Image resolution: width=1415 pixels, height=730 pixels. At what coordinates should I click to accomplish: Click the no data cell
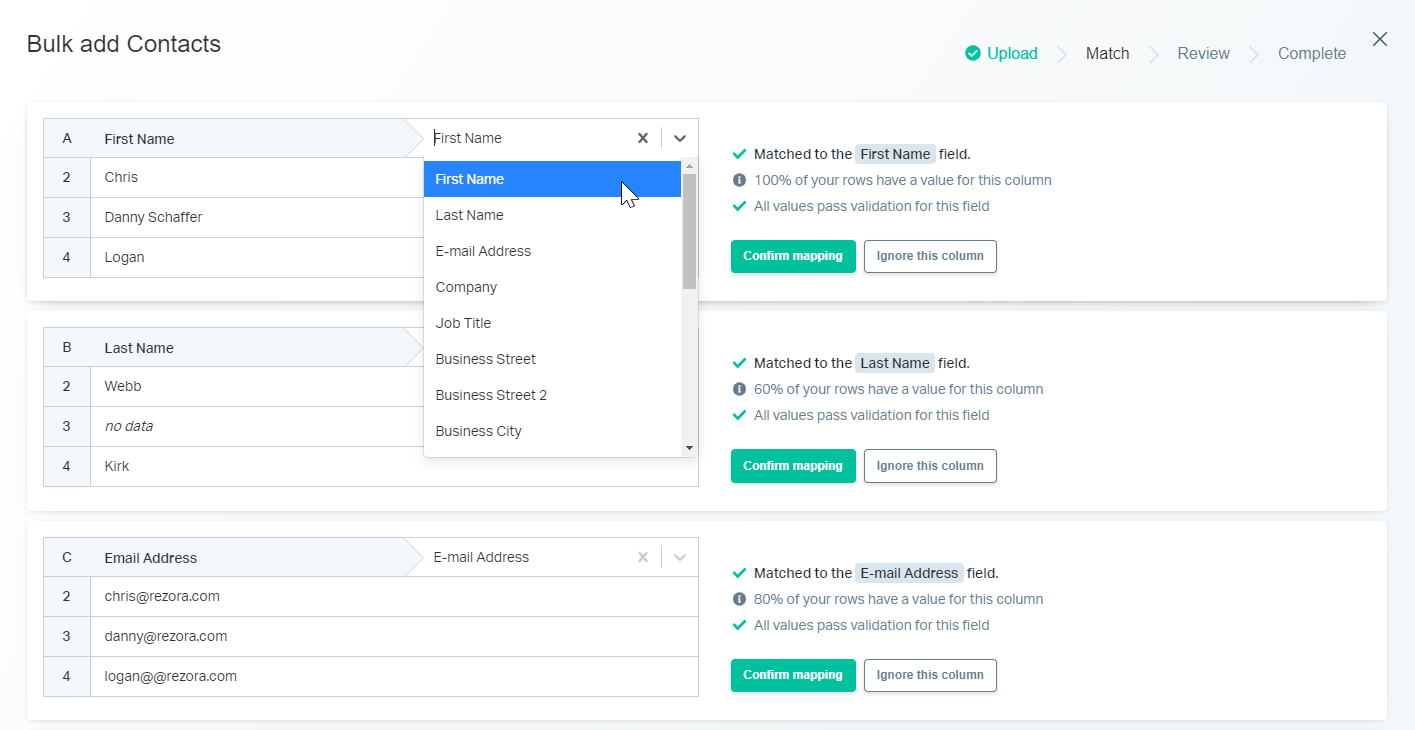[x=257, y=426]
